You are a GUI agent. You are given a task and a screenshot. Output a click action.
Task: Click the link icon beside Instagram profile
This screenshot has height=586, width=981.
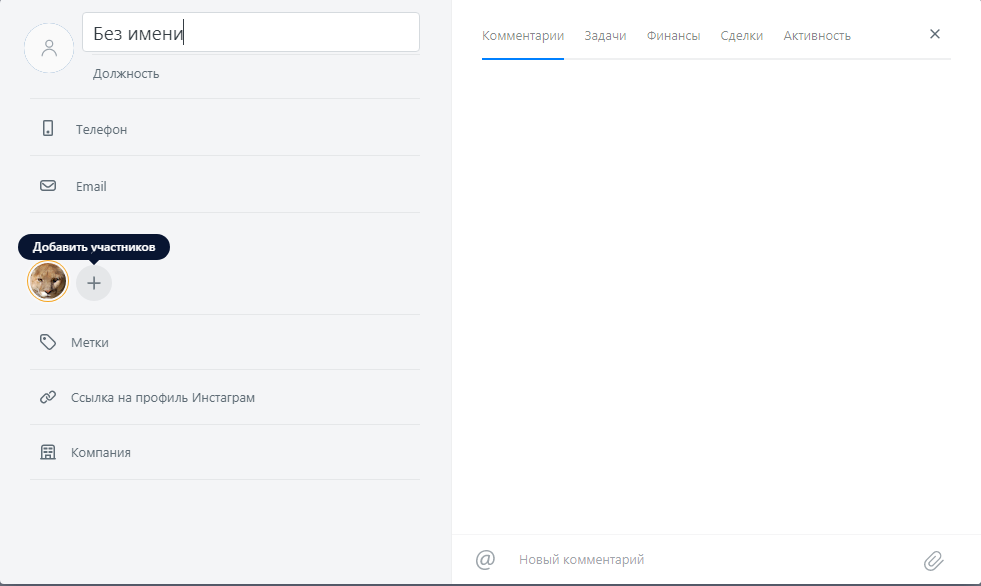48,397
